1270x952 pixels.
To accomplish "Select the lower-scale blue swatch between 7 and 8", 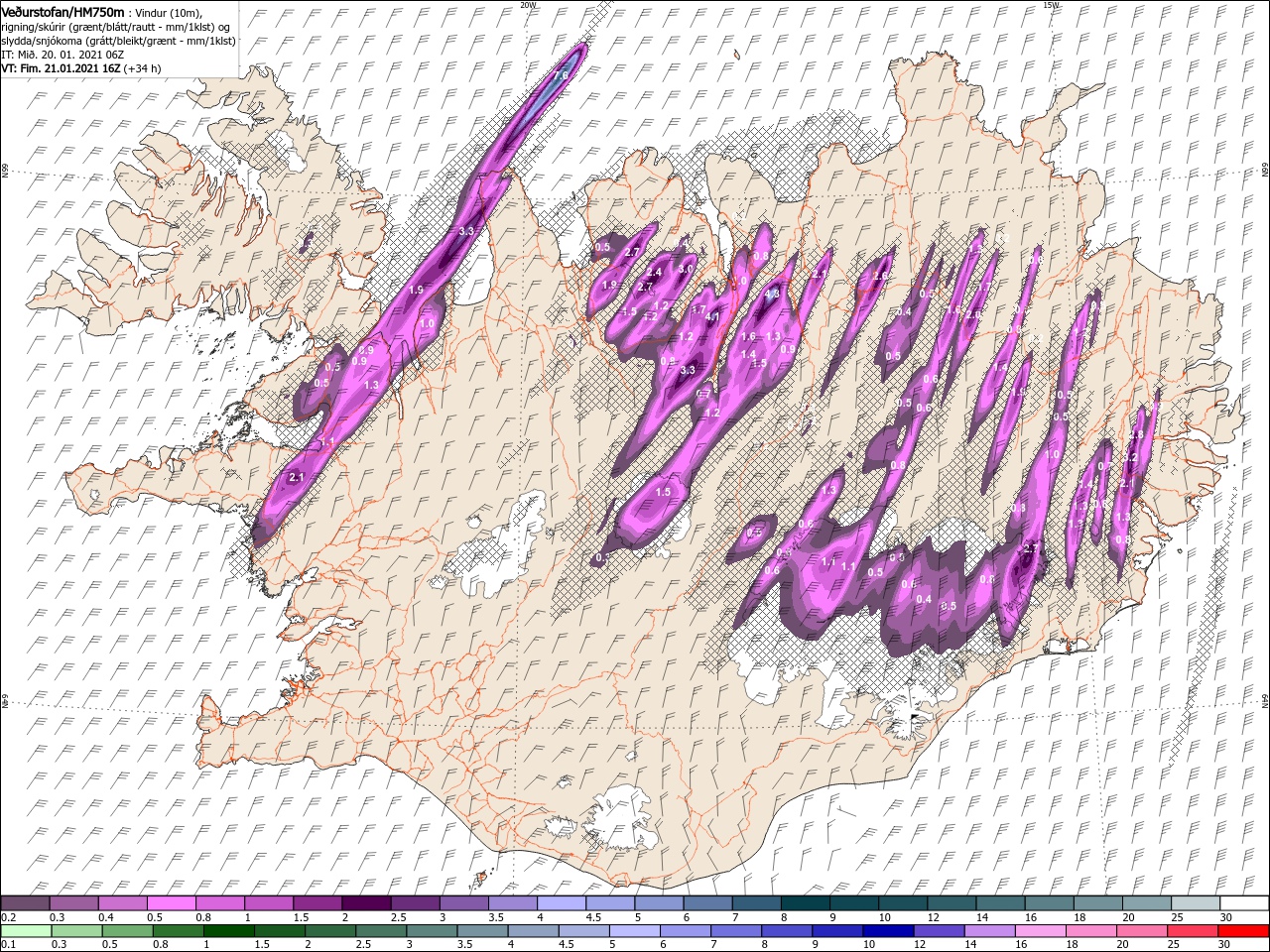I will (735, 931).
